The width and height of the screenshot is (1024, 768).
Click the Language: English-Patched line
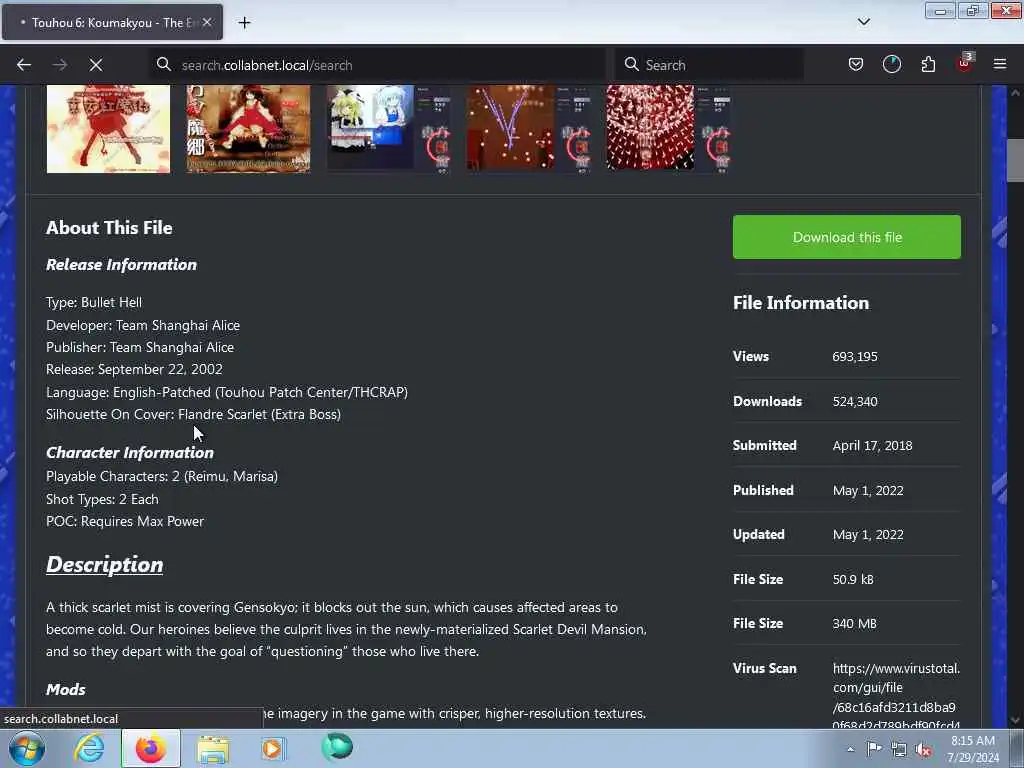click(x=227, y=392)
